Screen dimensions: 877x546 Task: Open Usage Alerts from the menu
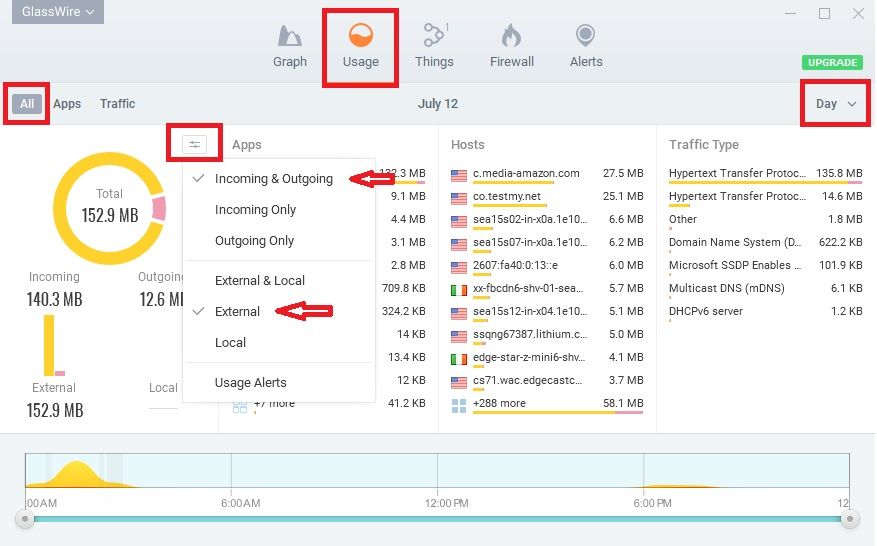(x=250, y=383)
